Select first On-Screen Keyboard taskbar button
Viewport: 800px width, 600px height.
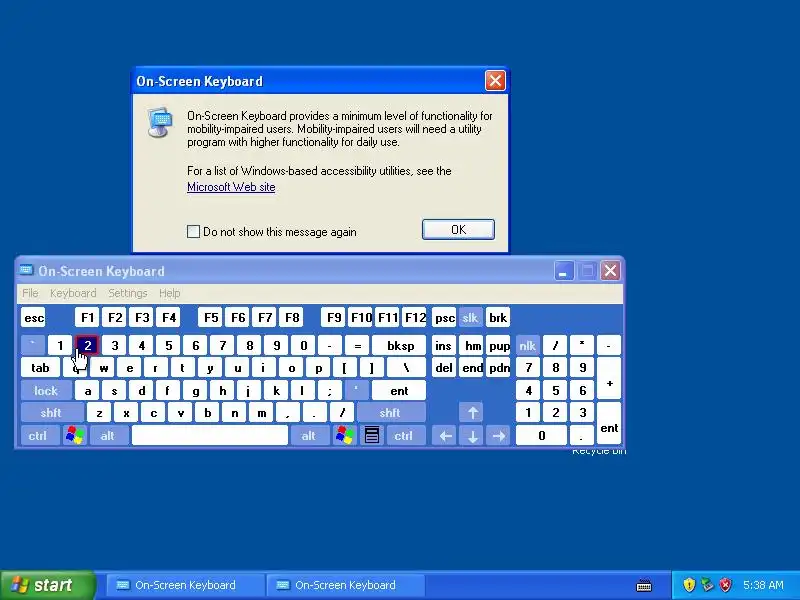point(185,585)
